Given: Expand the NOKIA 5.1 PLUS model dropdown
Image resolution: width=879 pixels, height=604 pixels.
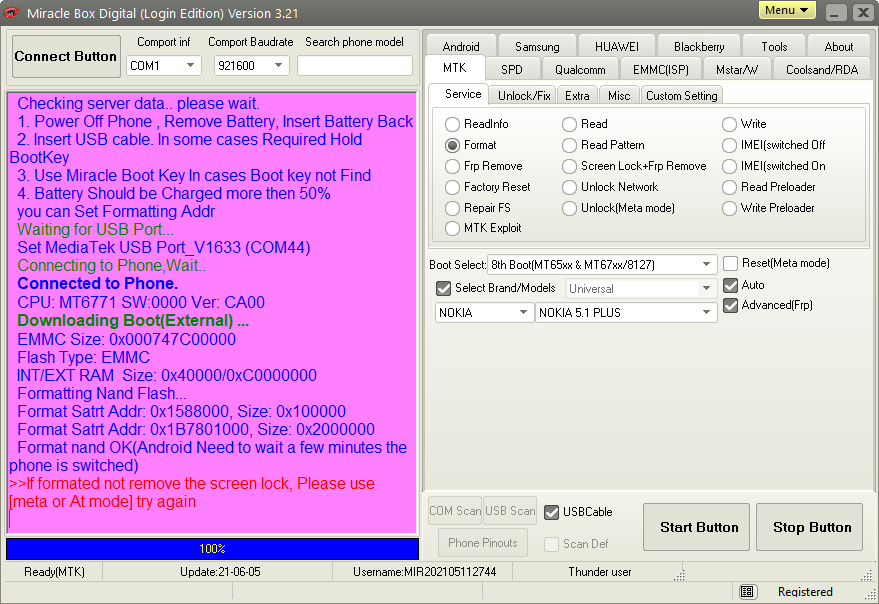Looking at the screenshot, I should [626, 312].
